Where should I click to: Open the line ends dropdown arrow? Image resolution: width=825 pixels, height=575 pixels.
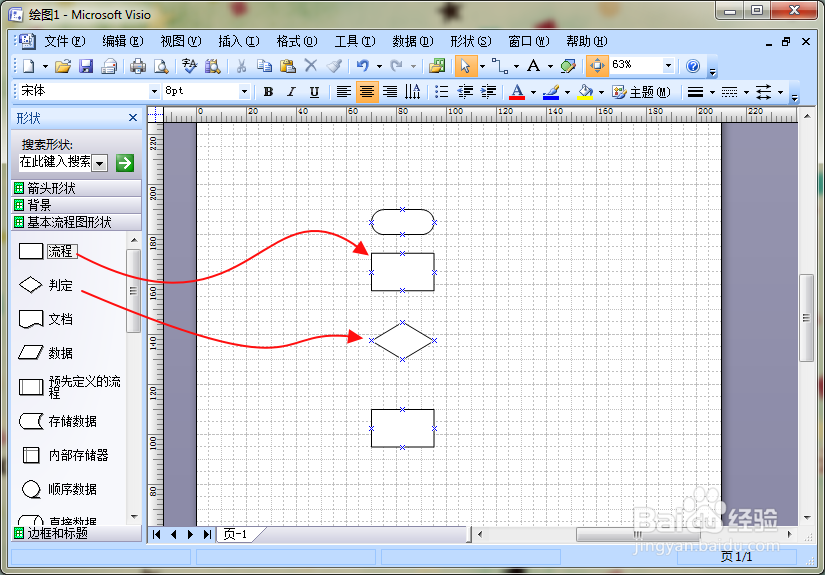(780, 92)
